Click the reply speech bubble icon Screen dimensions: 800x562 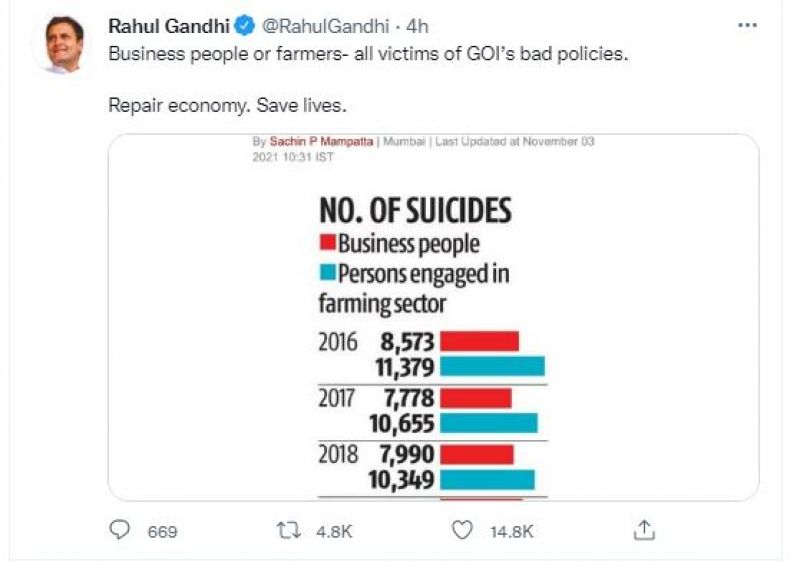[x=120, y=530]
